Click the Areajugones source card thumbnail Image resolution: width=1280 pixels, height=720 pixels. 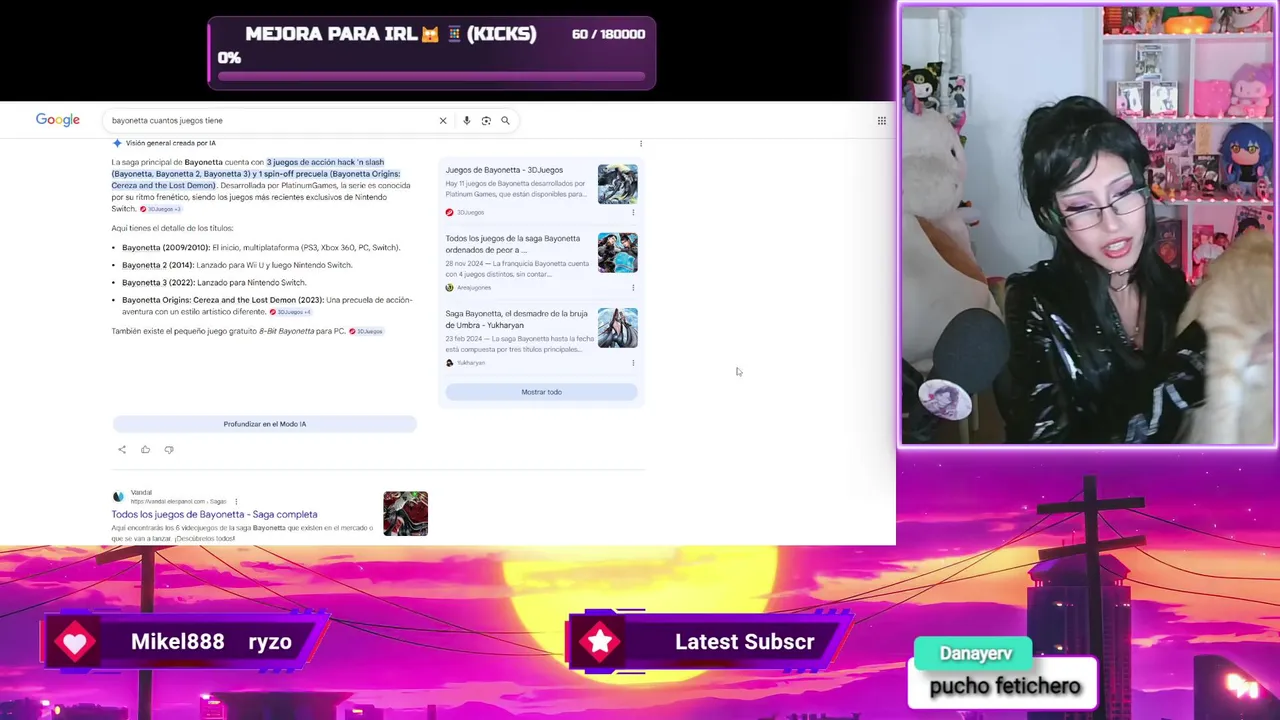tap(617, 253)
